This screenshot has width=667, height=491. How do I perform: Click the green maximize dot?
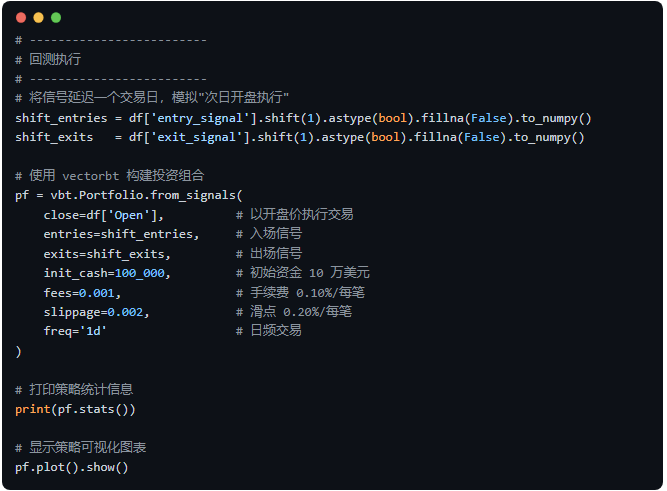coord(55,17)
